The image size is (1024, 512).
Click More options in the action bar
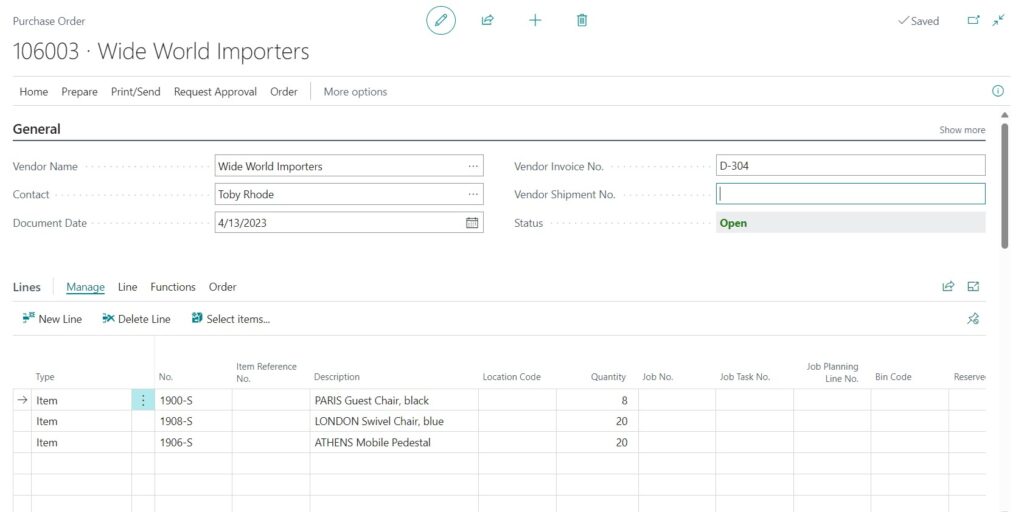pos(355,91)
